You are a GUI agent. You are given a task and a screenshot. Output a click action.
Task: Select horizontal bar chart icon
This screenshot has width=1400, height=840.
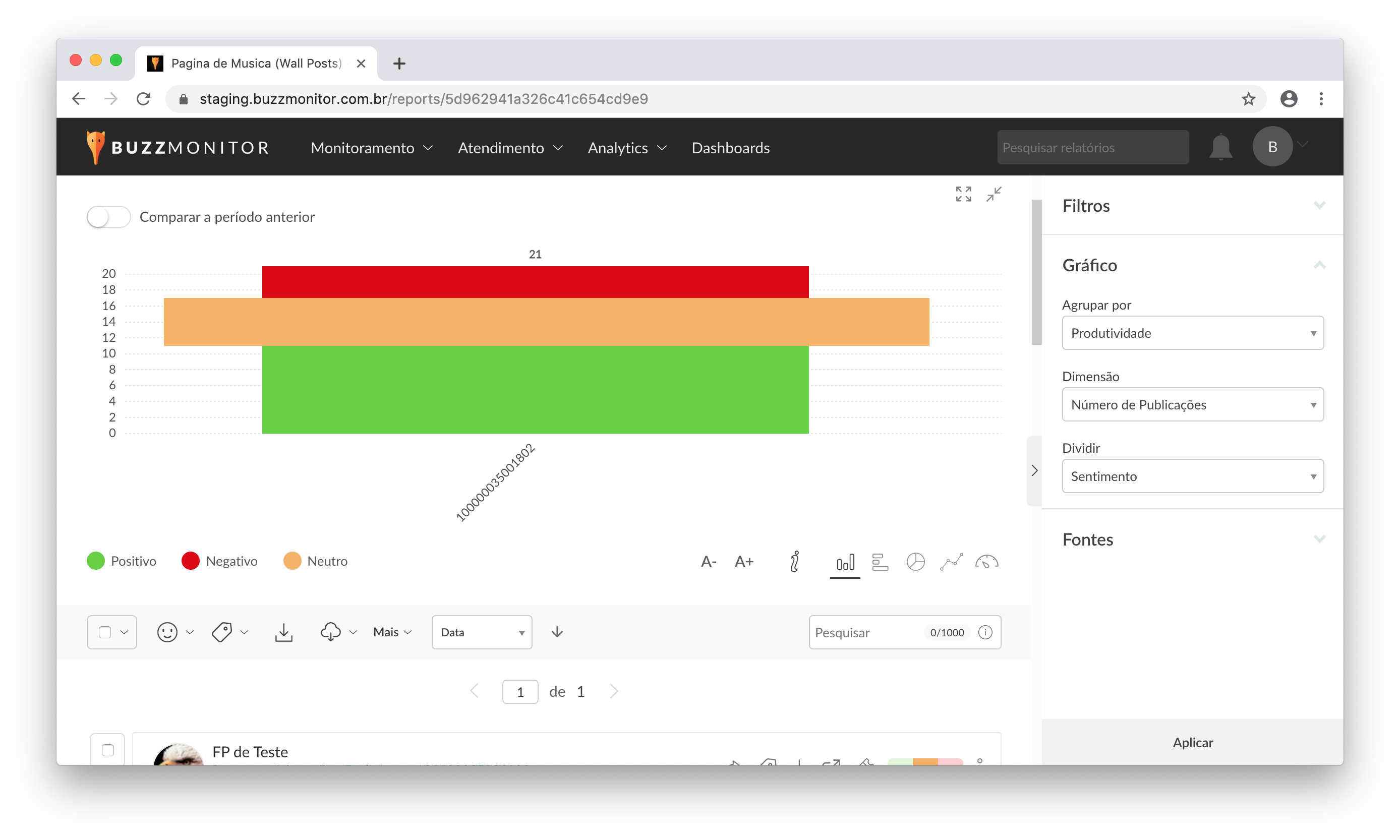(x=880, y=562)
